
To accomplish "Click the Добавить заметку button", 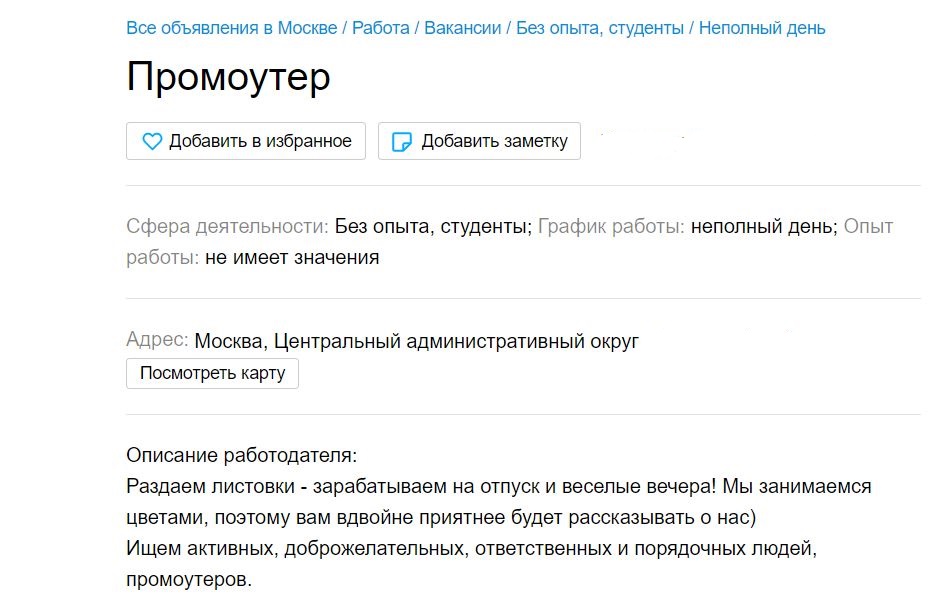I will coord(478,141).
